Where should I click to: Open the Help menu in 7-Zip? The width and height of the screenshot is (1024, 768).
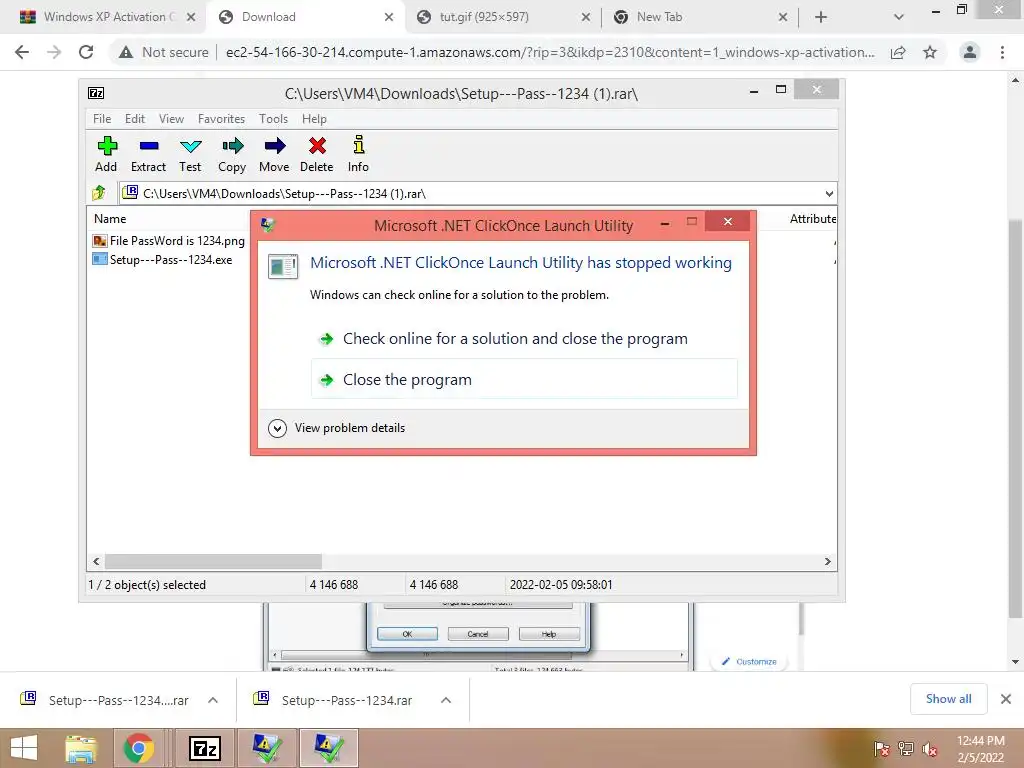[314, 119]
